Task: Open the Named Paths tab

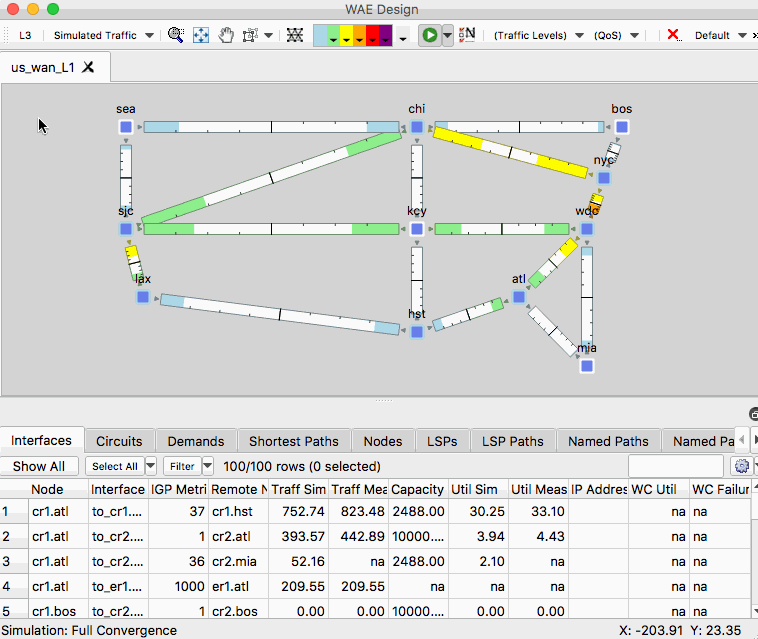Action: coord(608,441)
